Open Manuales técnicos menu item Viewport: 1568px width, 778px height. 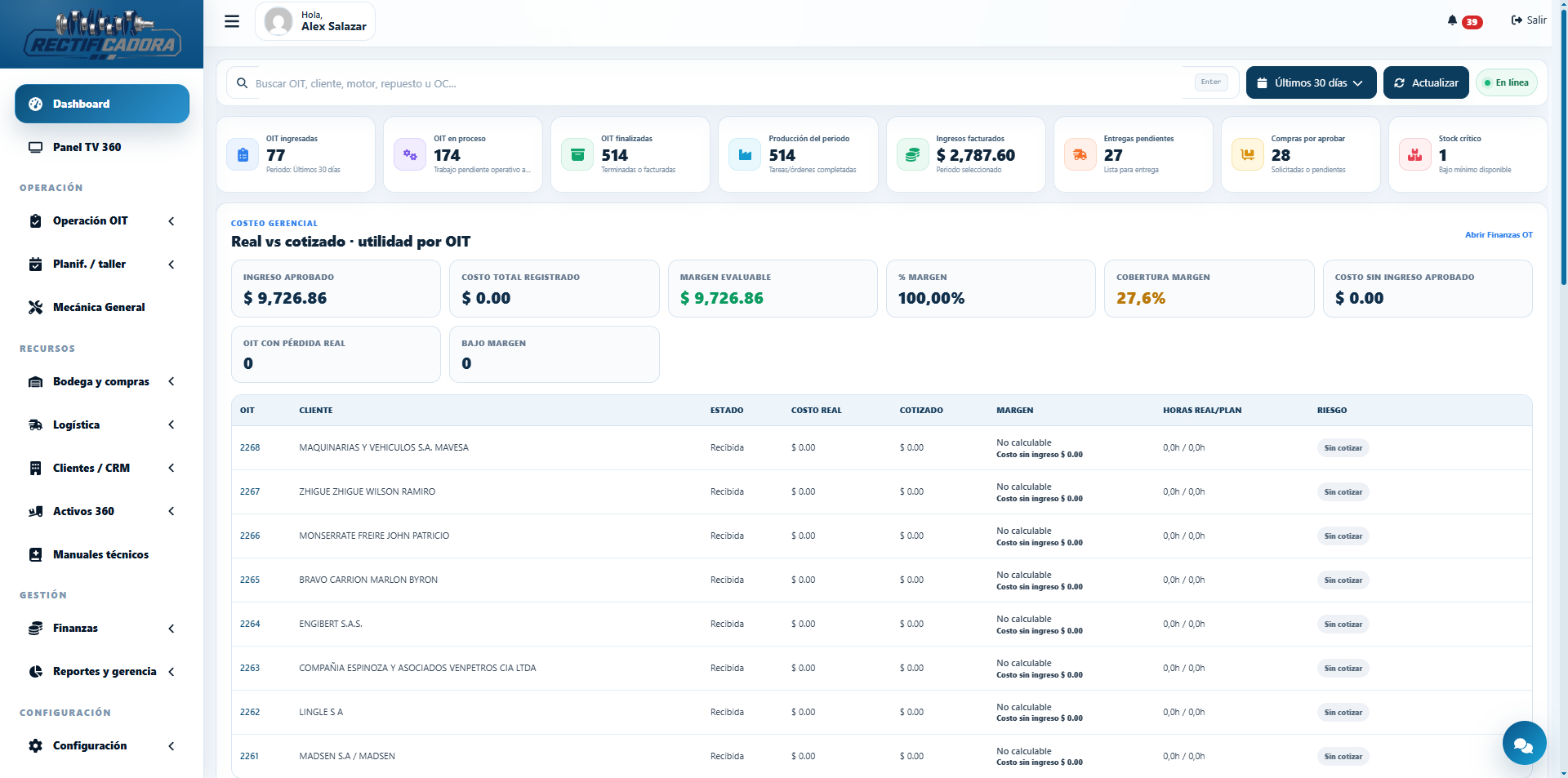tap(102, 554)
